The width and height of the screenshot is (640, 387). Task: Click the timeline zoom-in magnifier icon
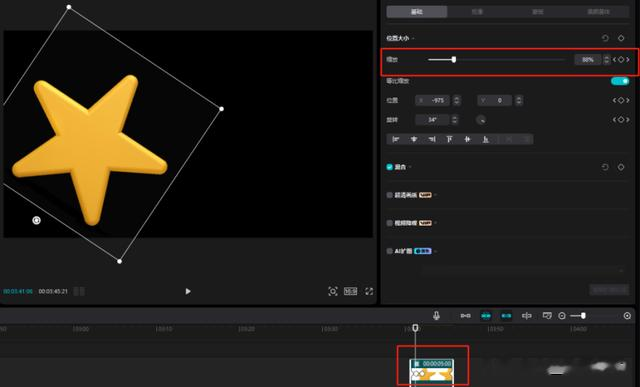pyautogui.click(x=627, y=316)
